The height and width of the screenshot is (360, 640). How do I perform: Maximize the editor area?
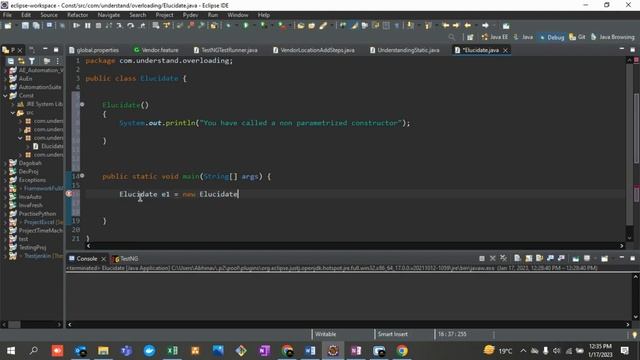click(x=633, y=50)
